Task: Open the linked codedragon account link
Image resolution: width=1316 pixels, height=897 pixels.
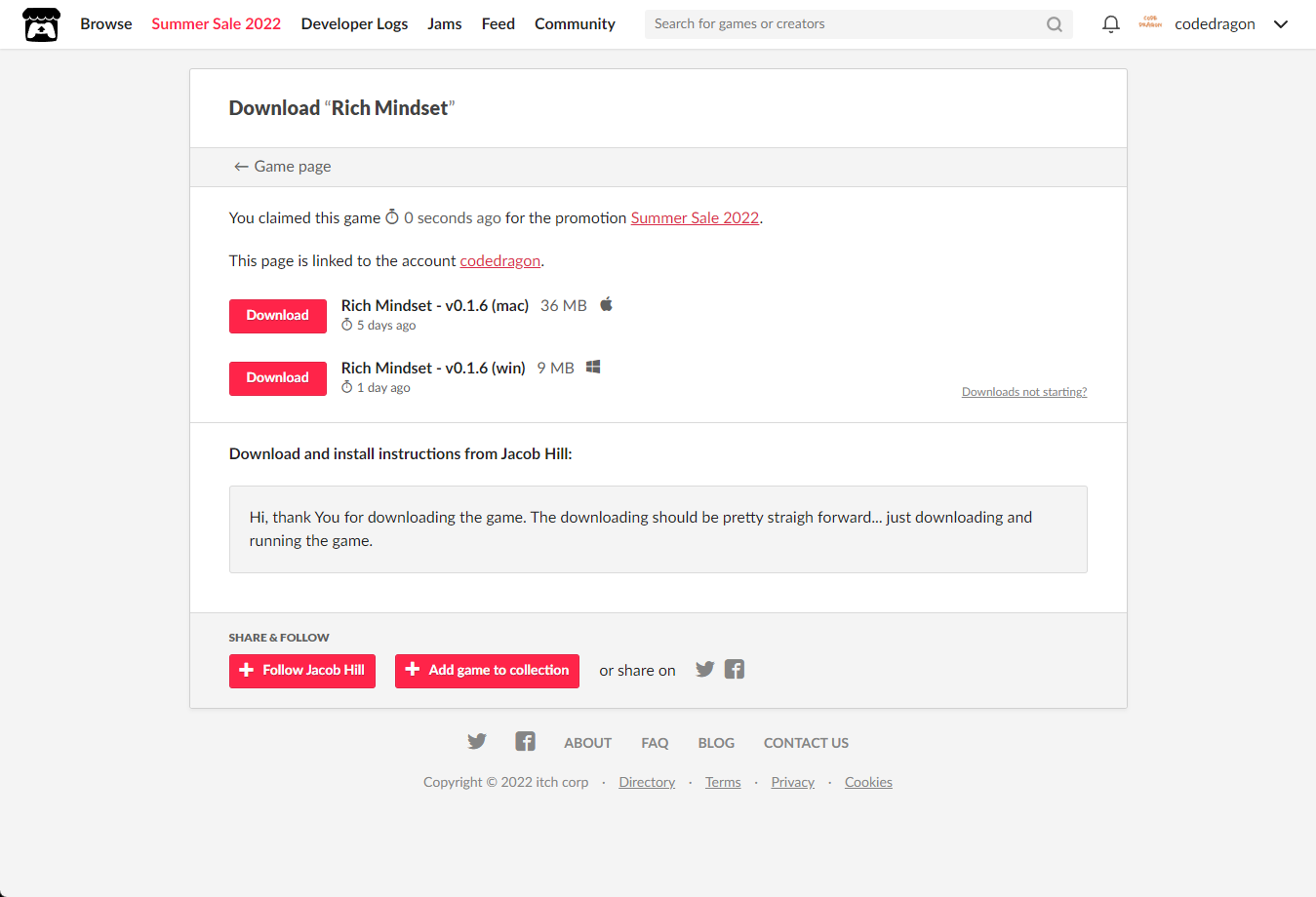Action: point(499,261)
